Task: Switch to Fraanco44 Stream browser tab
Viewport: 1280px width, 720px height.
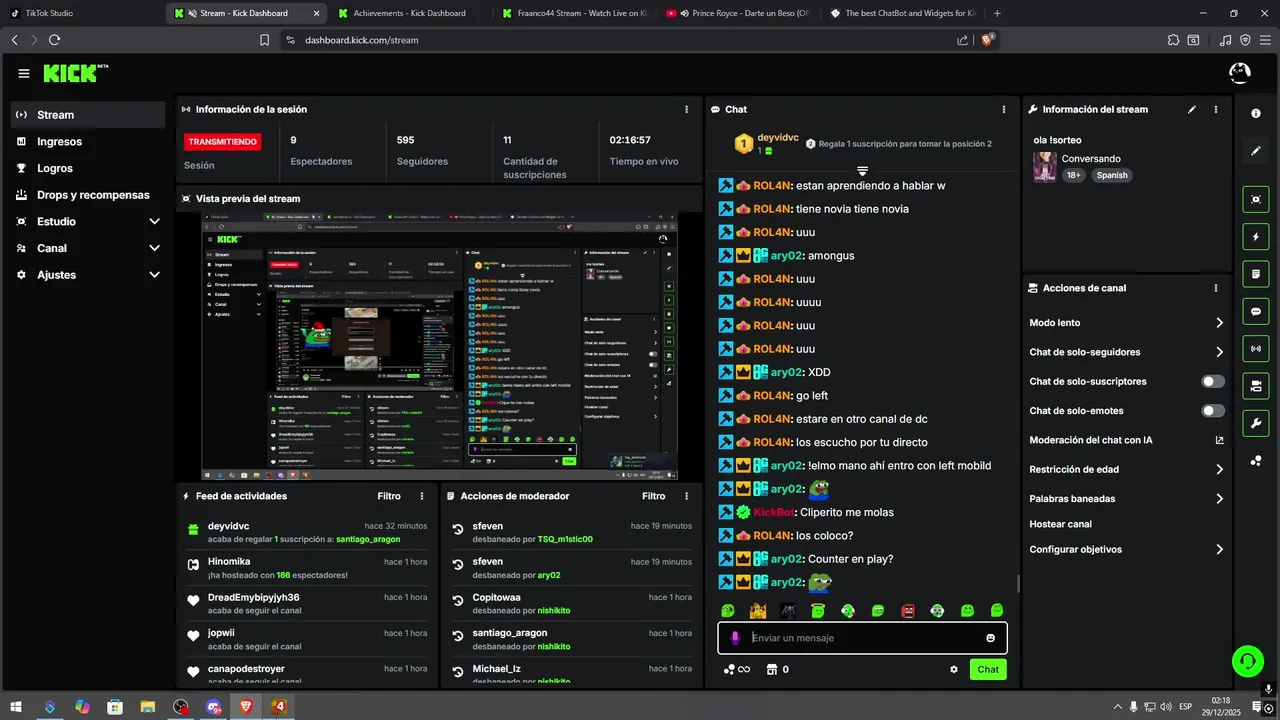Action: (x=573, y=13)
